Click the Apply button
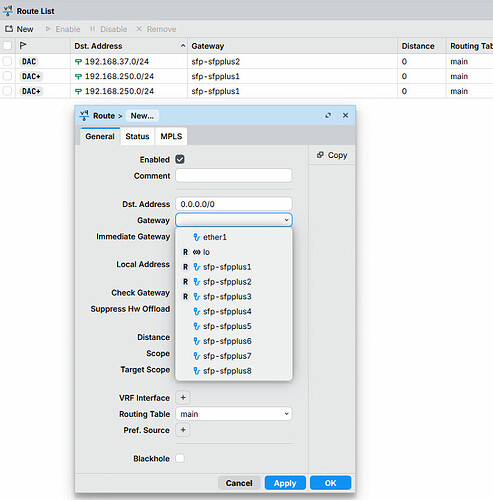Viewport: 493px width, 500px height. 285,483
